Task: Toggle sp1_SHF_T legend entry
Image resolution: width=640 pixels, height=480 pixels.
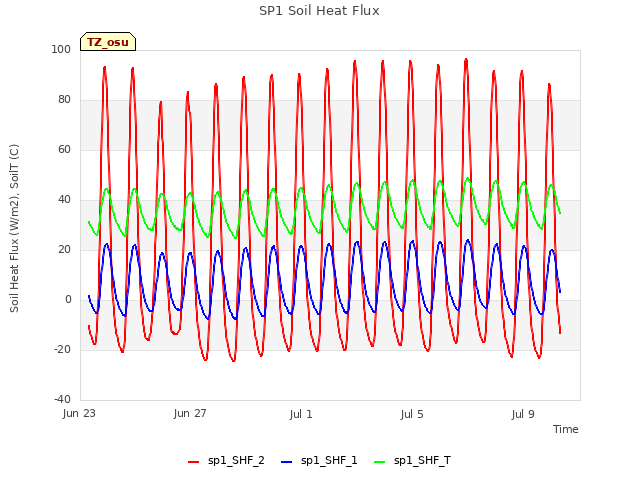Action: click(x=412, y=461)
